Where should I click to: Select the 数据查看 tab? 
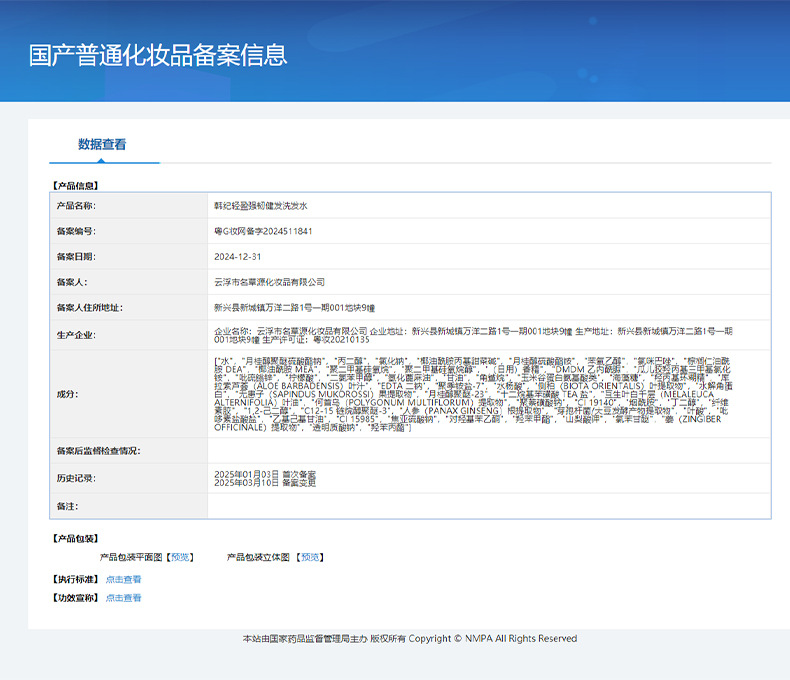point(102,145)
